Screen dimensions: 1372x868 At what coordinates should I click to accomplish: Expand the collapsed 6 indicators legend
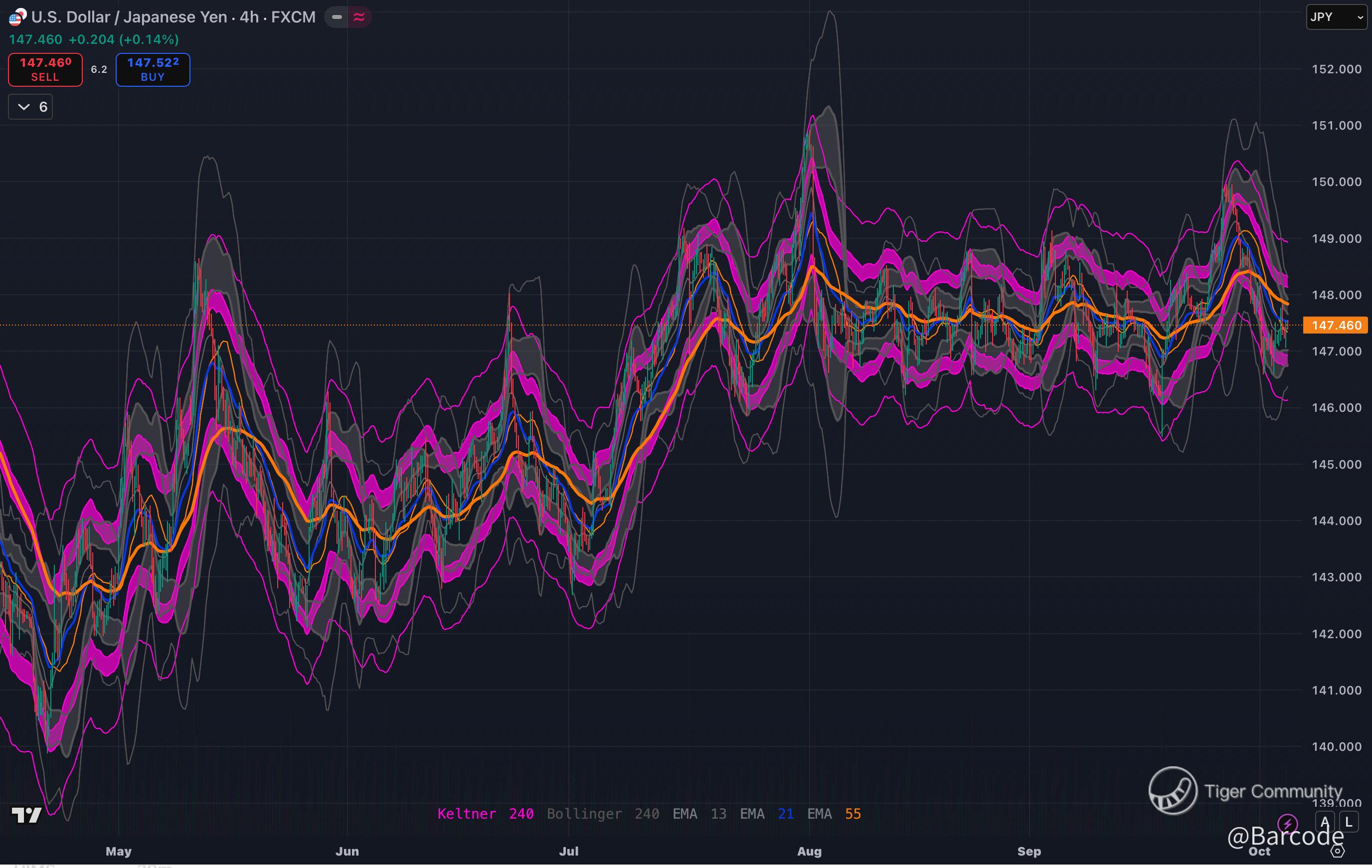coord(31,107)
